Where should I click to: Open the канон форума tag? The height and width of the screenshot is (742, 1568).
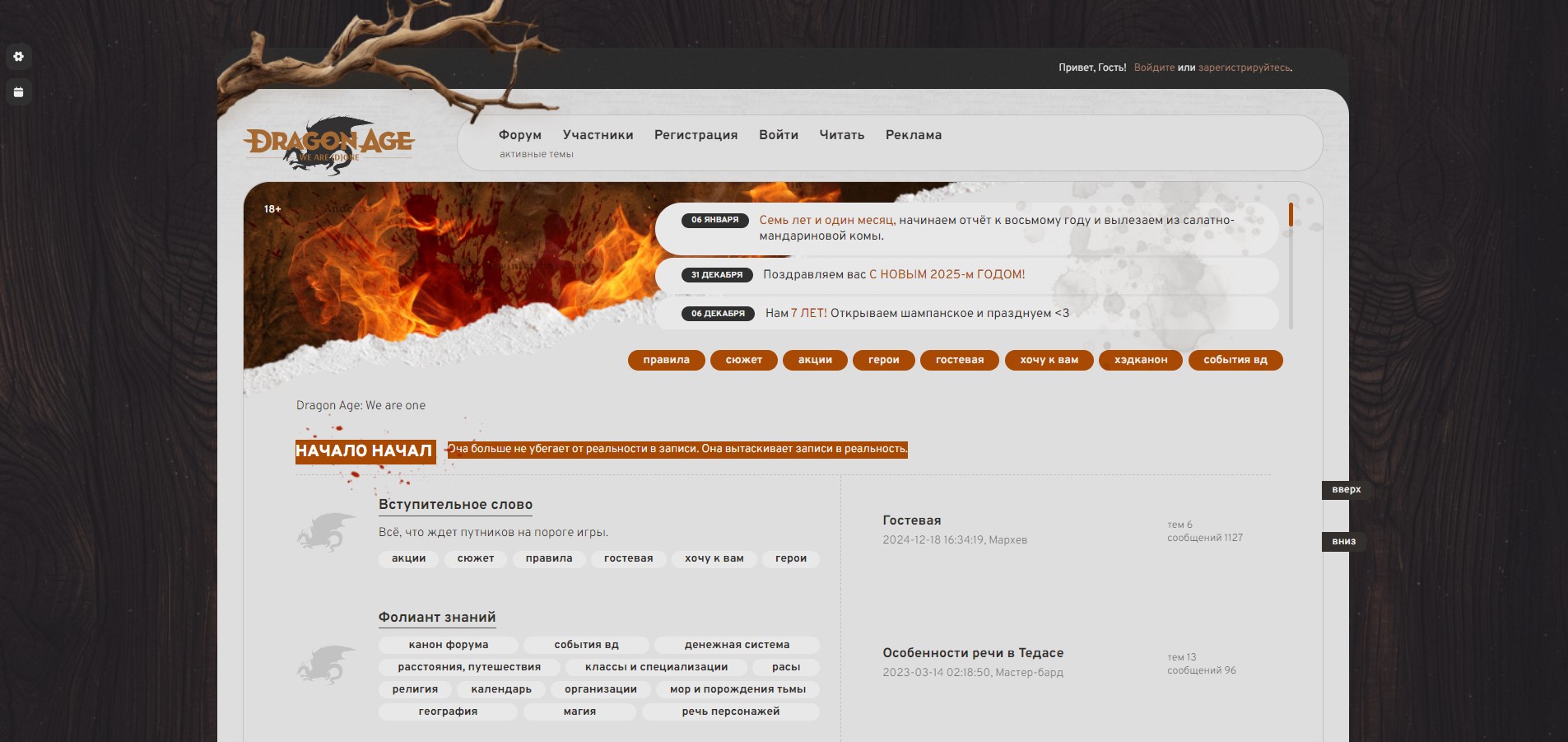[x=449, y=645]
